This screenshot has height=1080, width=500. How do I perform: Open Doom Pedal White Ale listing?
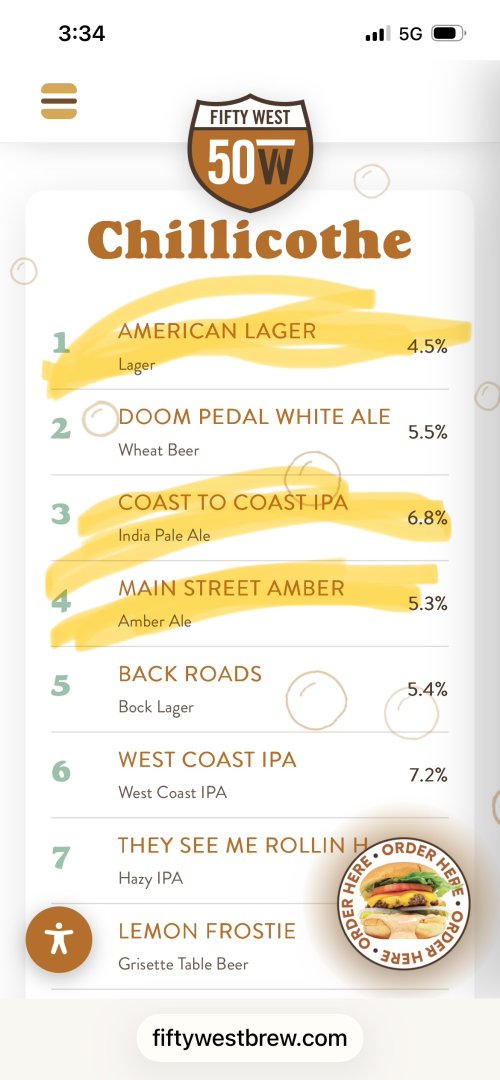pyautogui.click(x=250, y=432)
